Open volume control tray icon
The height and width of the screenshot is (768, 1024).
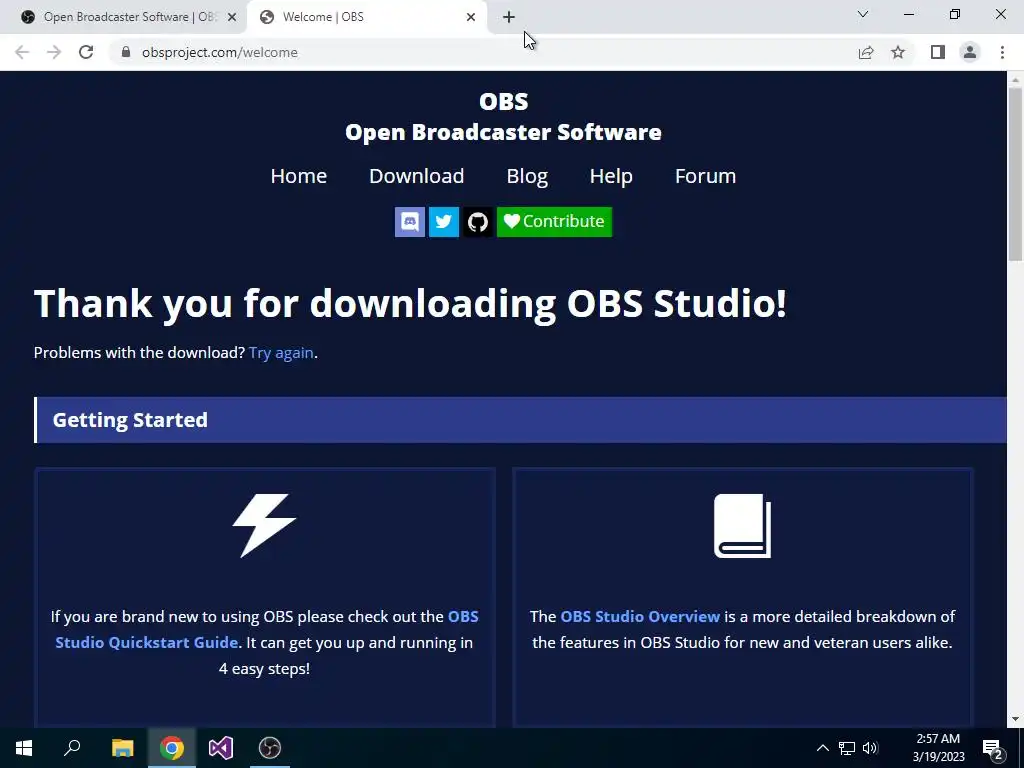pyautogui.click(x=870, y=748)
